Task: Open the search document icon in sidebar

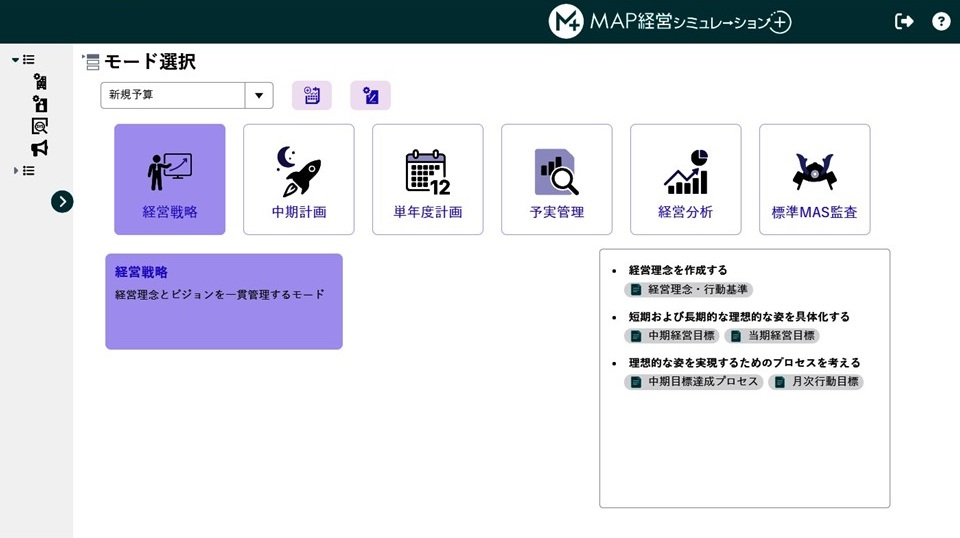Action: point(40,126)
